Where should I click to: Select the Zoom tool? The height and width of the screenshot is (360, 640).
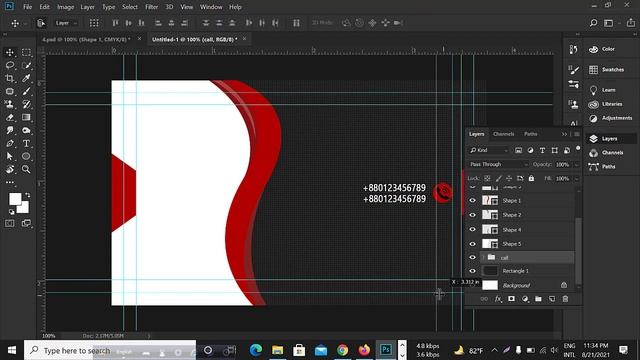point(26,169)
